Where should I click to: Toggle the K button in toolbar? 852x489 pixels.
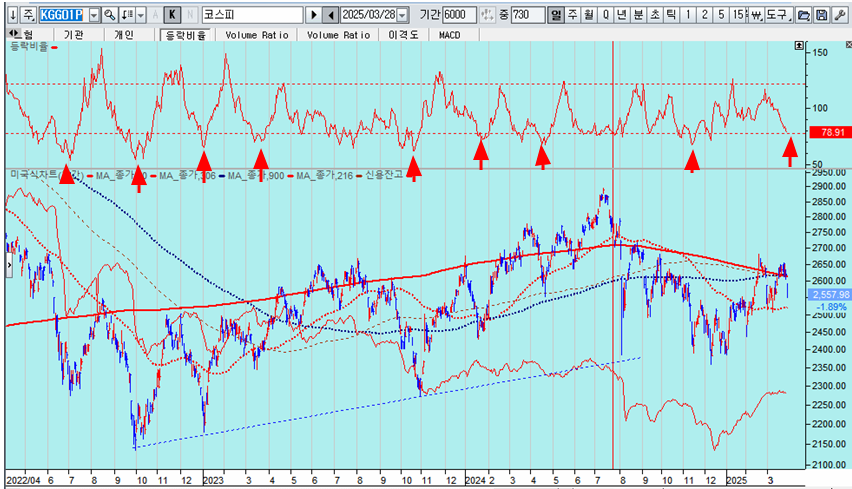pos(172,15)
